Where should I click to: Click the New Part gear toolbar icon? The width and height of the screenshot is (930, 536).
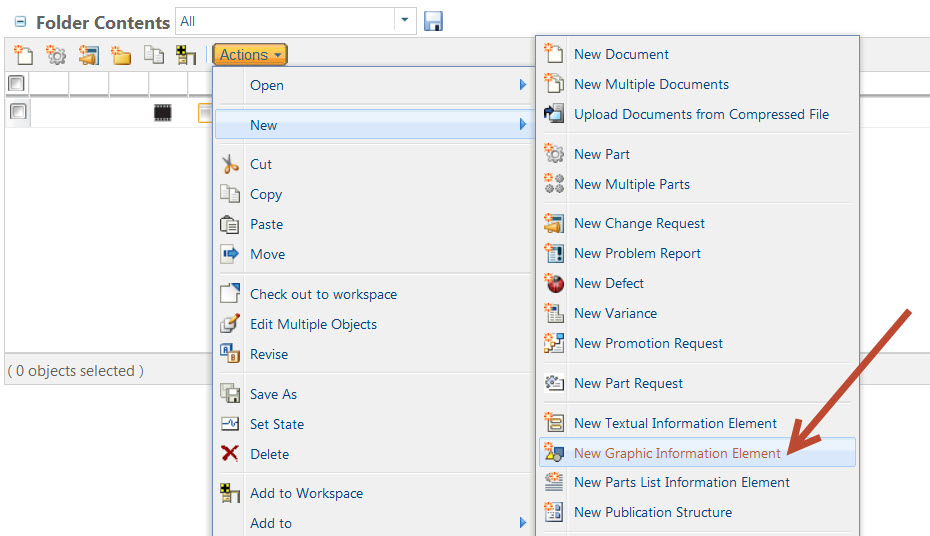[x=56, y=55]
